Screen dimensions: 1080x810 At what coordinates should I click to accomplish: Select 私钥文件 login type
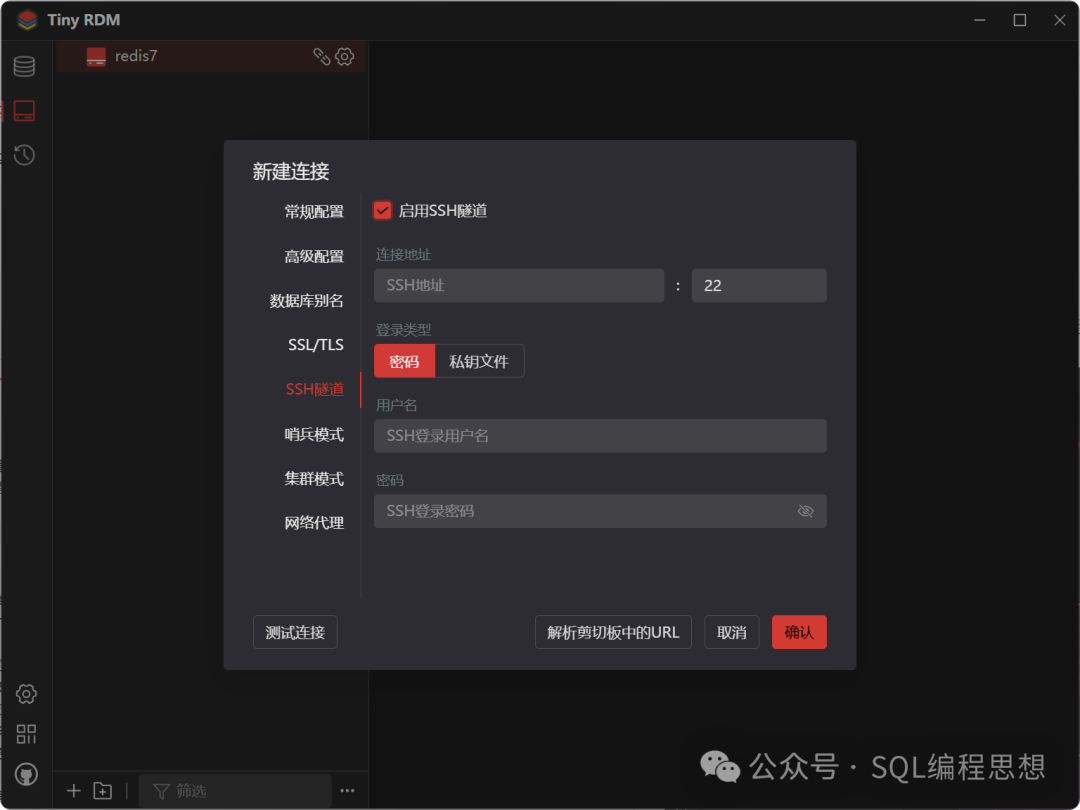479,361
